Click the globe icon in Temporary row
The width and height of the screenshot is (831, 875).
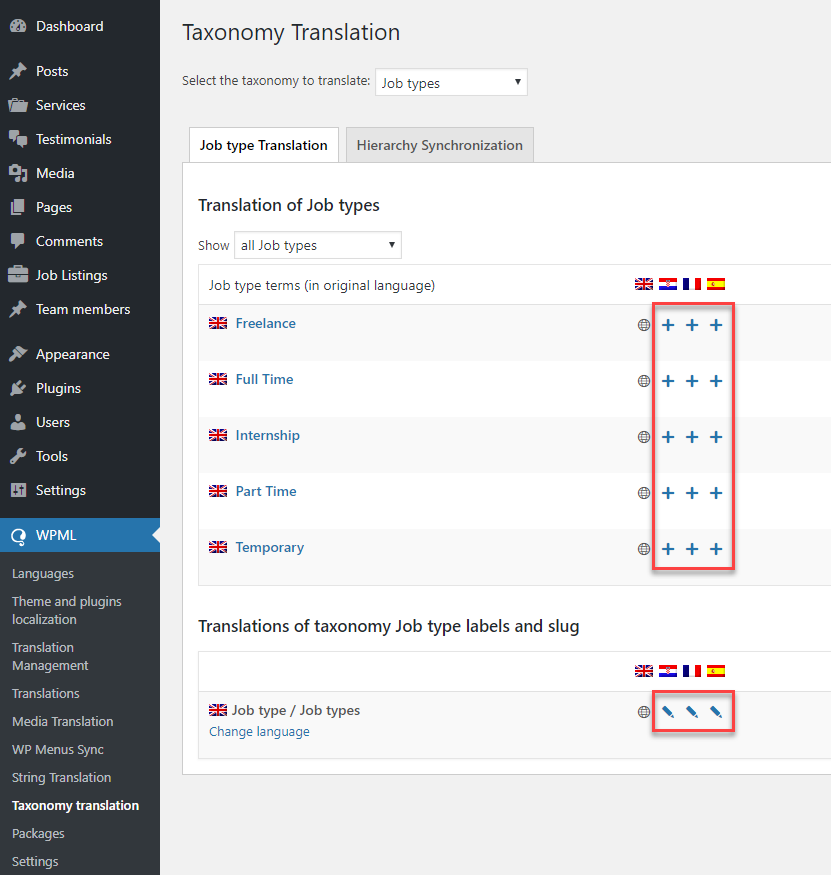click(643, 549)
